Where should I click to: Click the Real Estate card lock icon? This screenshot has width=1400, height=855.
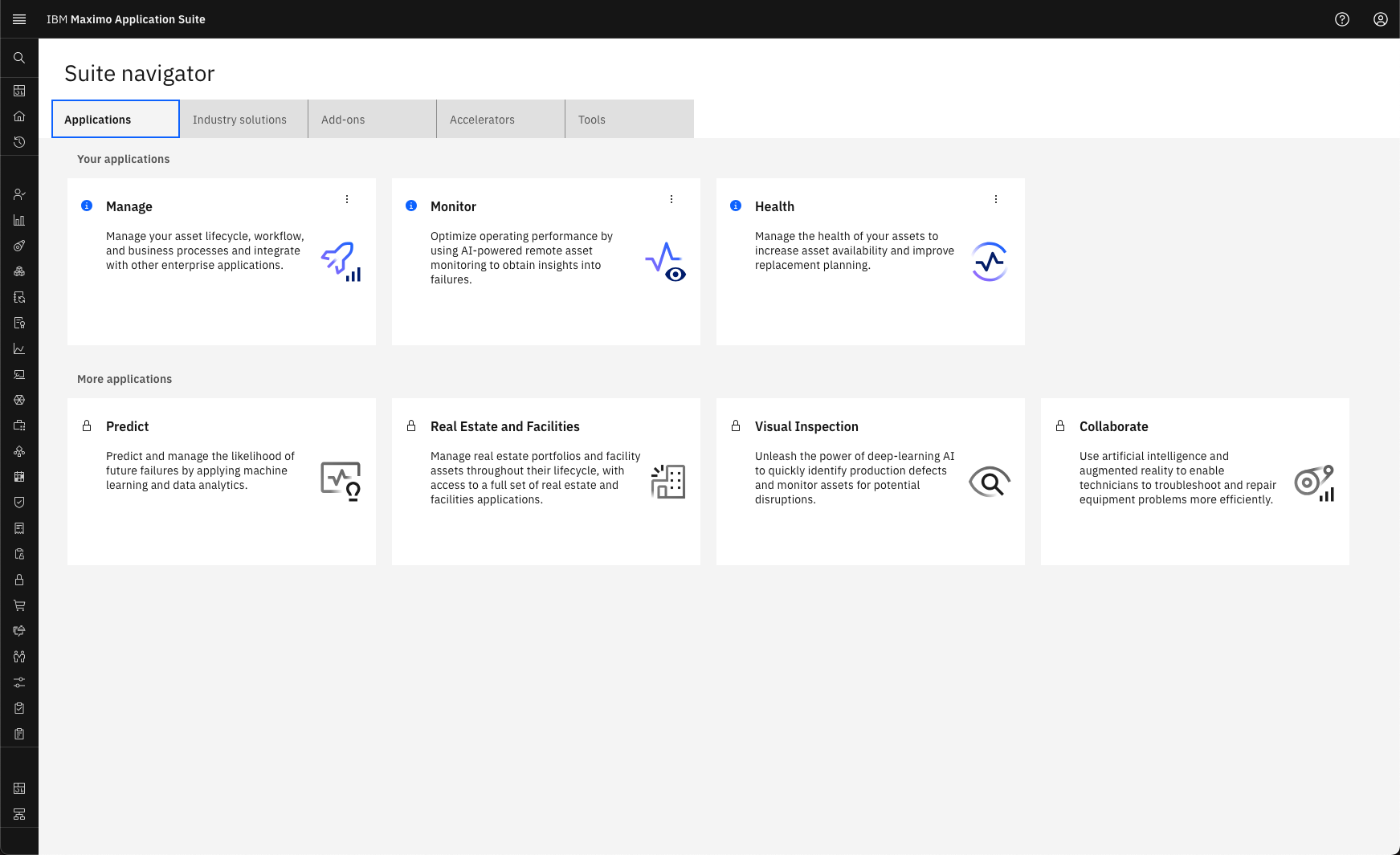click(411, 425)
